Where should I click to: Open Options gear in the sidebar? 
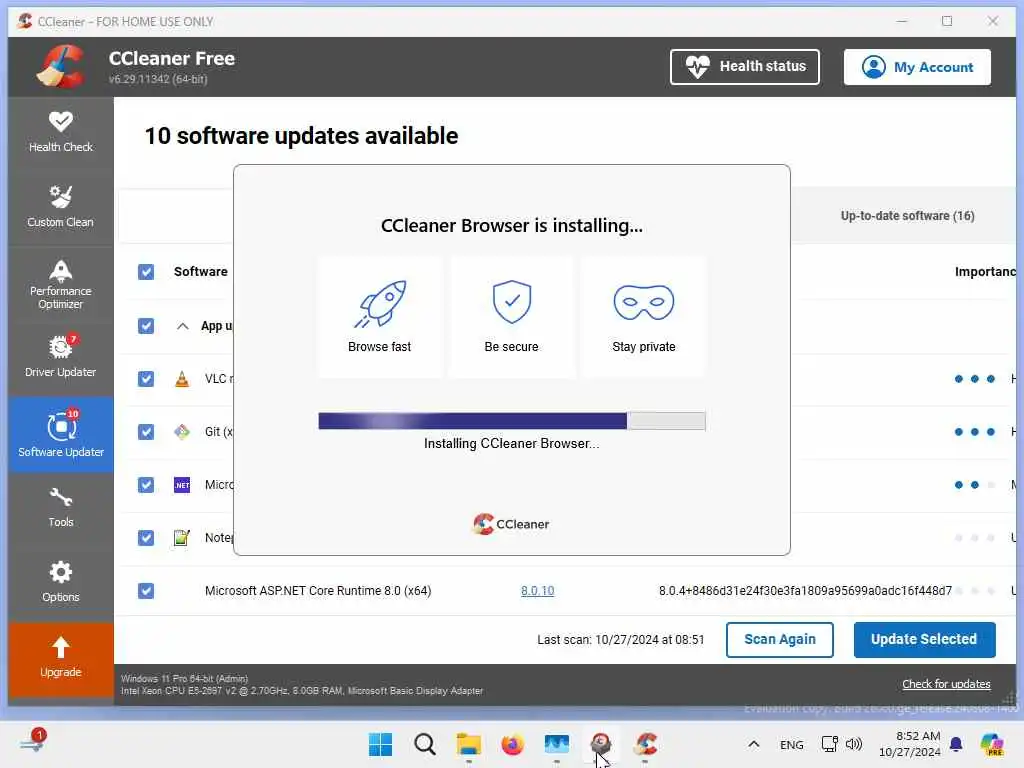coord(61,583)
